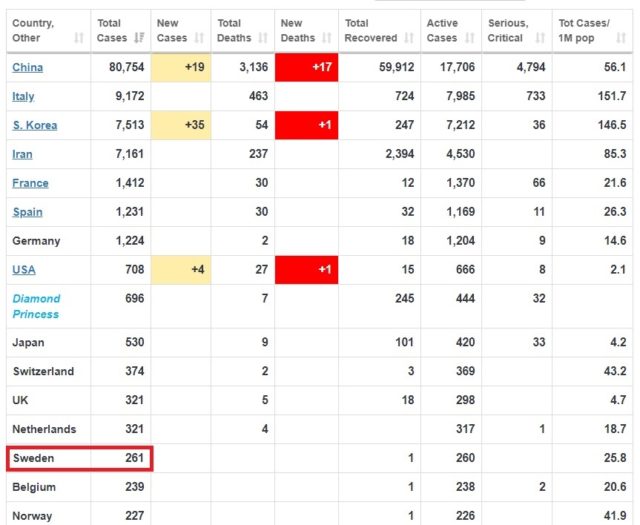This screenshot has width=640, height=525.
Task: Open the China country link
Action: pos(28,67)
